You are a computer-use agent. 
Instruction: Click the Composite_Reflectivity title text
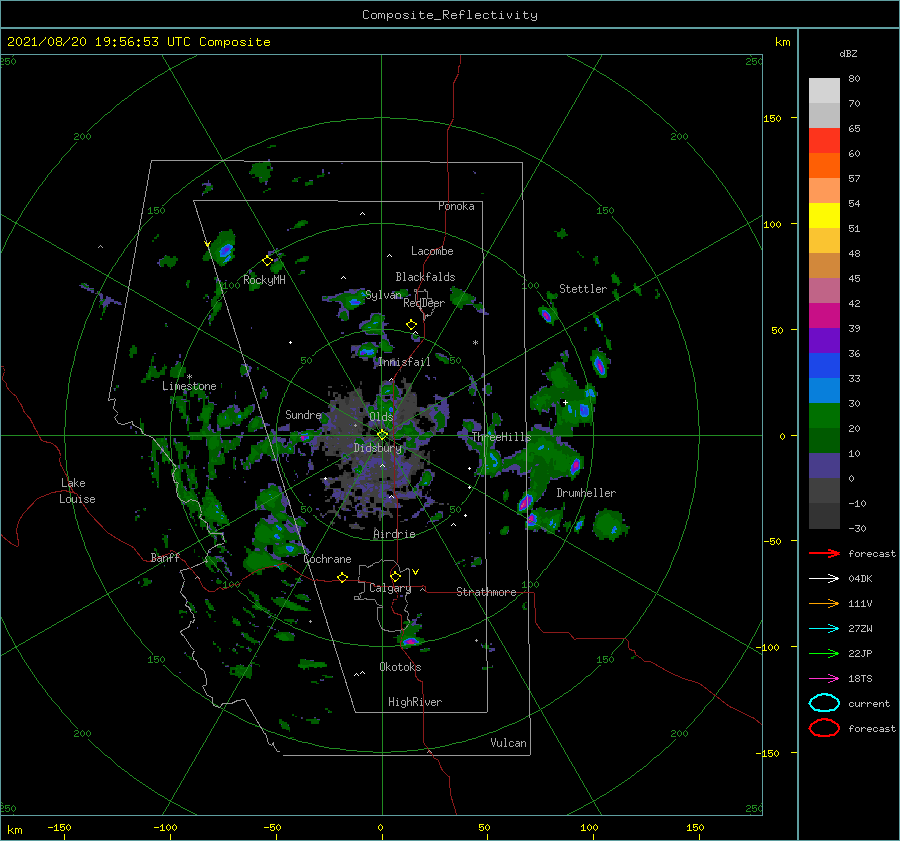coord(450,15)
